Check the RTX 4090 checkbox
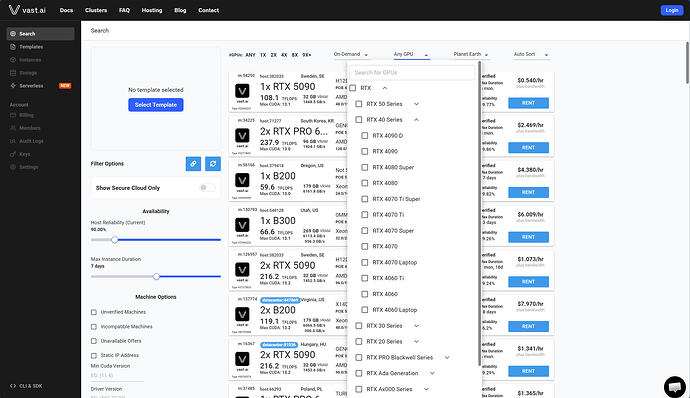Viewport: 690px width, 398px height. (364, 151)
